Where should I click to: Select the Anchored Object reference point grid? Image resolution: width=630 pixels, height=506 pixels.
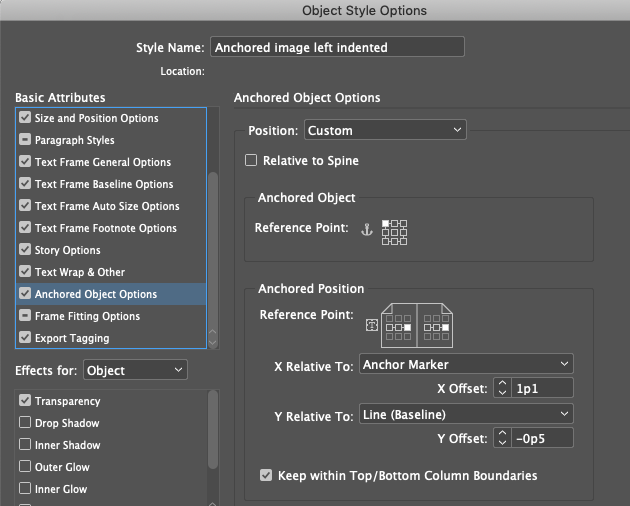click(x=394, y=232)
